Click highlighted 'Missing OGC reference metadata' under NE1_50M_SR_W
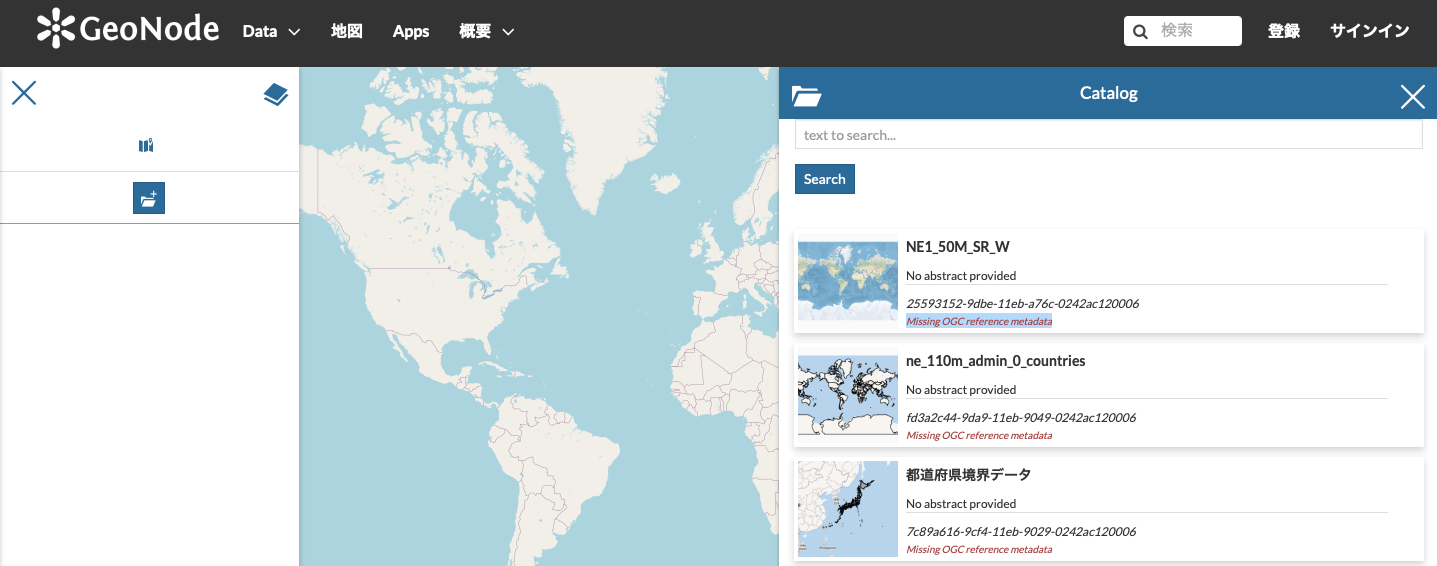The width and height of the screenshot is (1437, 566). tap(979, 322)
